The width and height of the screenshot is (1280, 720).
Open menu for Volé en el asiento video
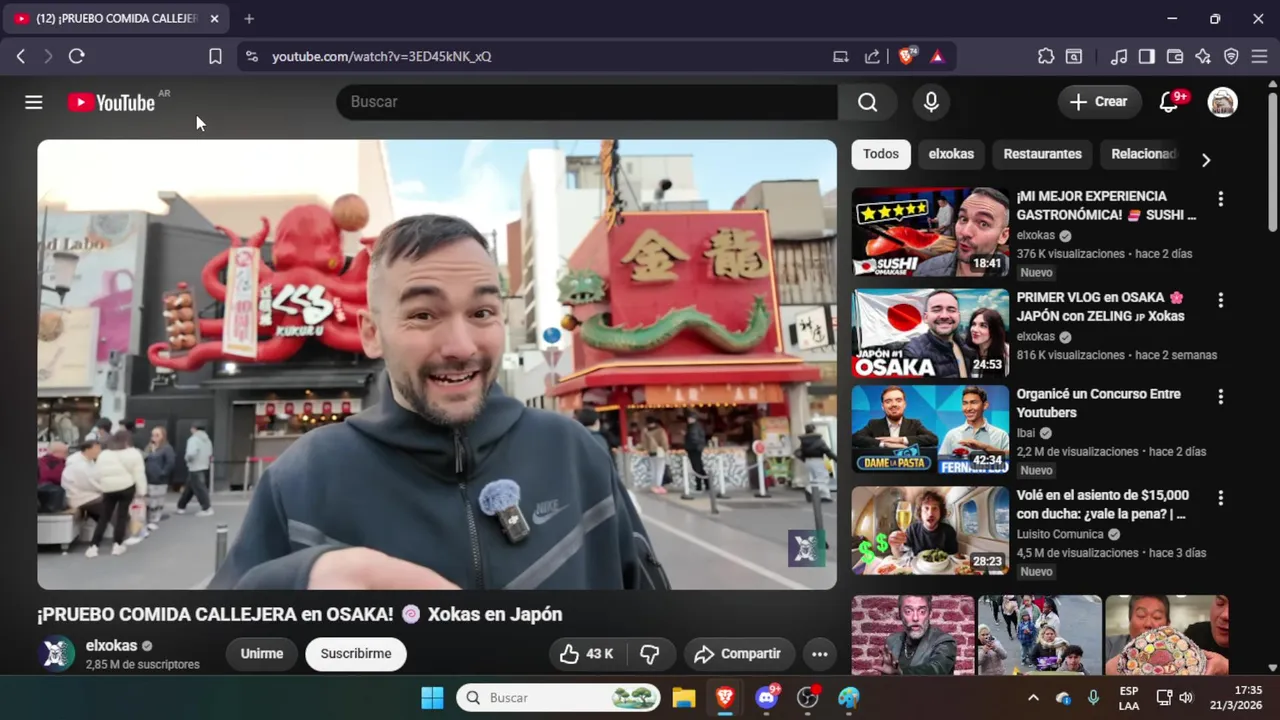[1220, 498]
